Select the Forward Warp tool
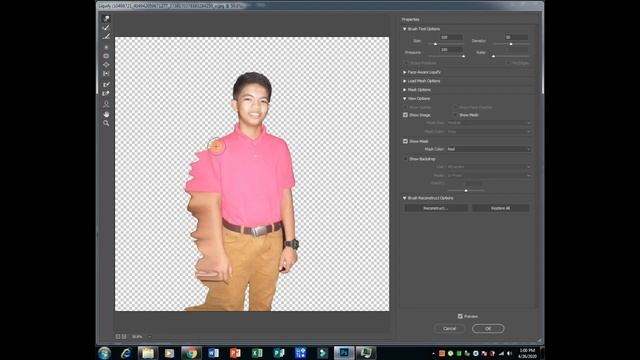Image resolution: width=640 pixels, height=360 pixels. [106, 19]
